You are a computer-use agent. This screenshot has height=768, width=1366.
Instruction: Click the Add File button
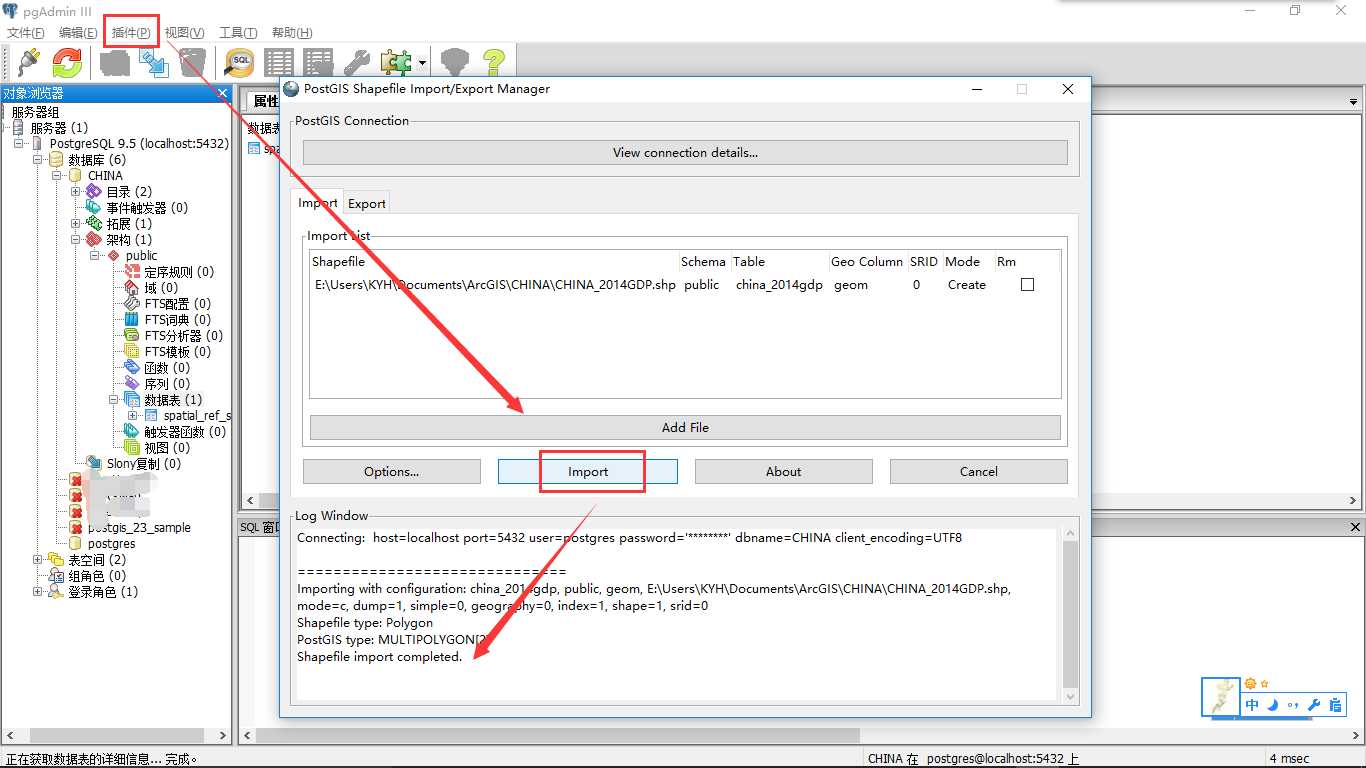[685, 427]
